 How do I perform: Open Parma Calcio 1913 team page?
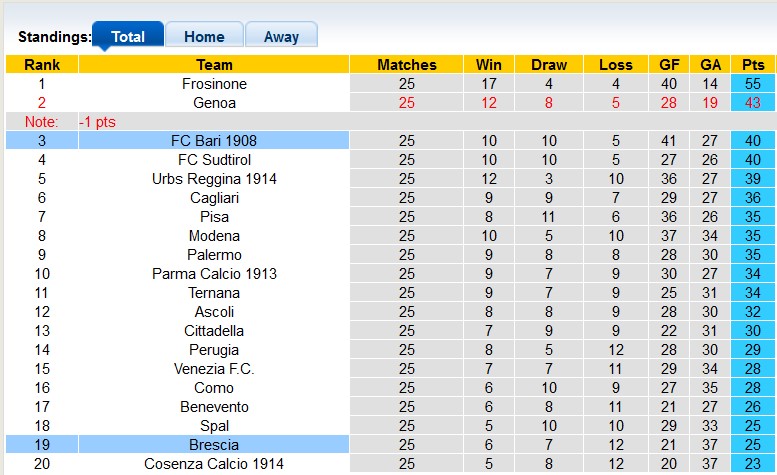[x=214, y=274]
